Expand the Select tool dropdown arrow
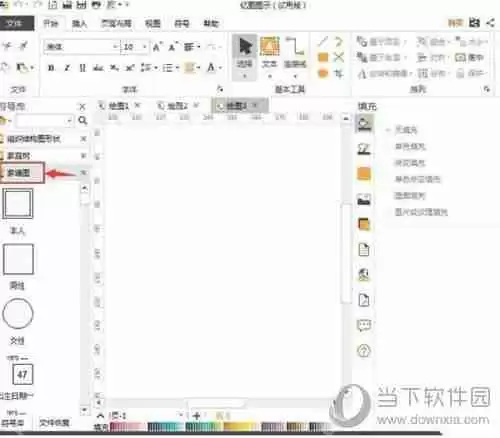The height and width of the screenshot is (438, 500). coord(245,76)
